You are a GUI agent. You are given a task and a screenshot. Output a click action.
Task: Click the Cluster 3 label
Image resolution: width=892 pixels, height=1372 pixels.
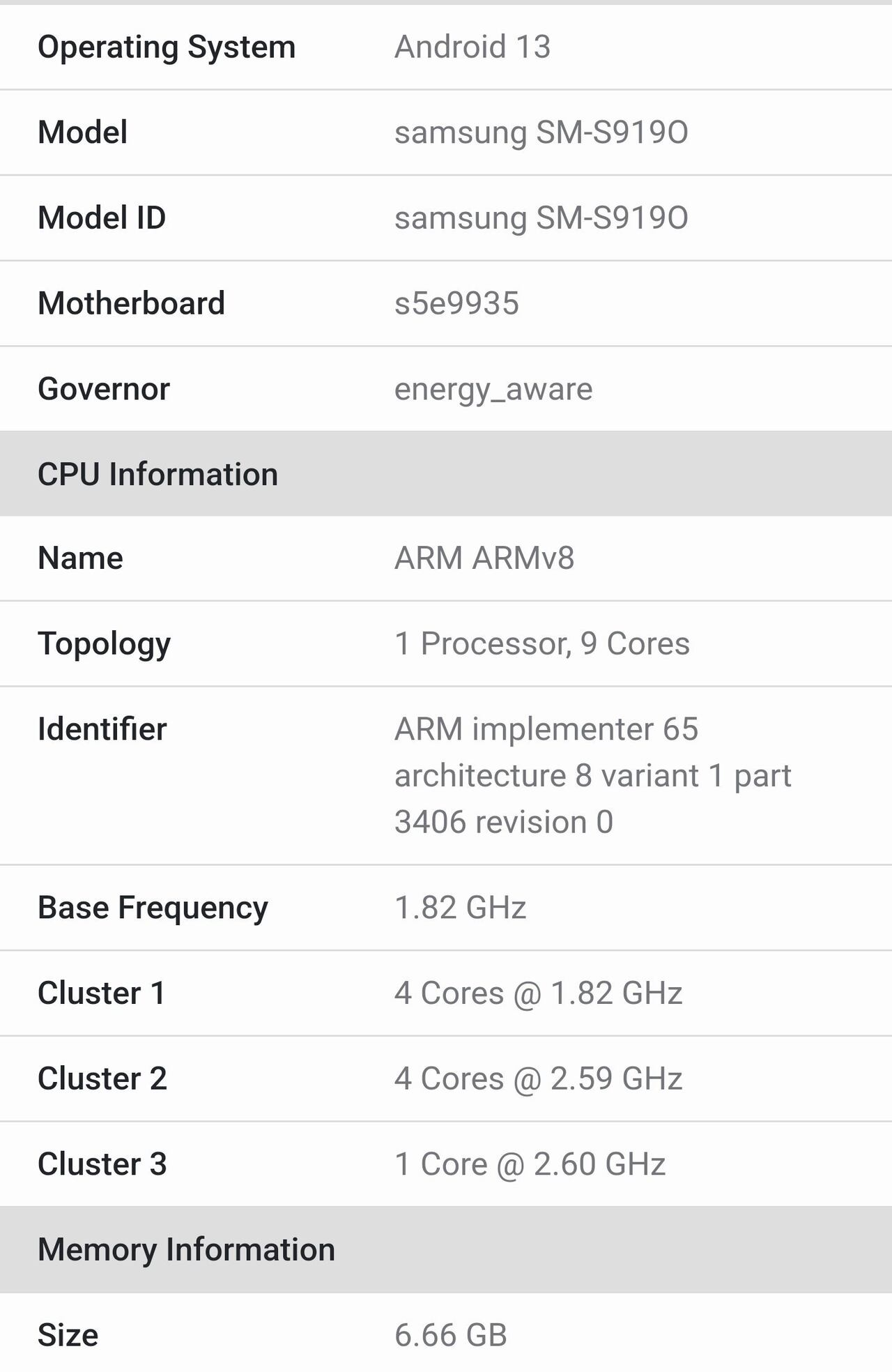(x=102, y=1164)
